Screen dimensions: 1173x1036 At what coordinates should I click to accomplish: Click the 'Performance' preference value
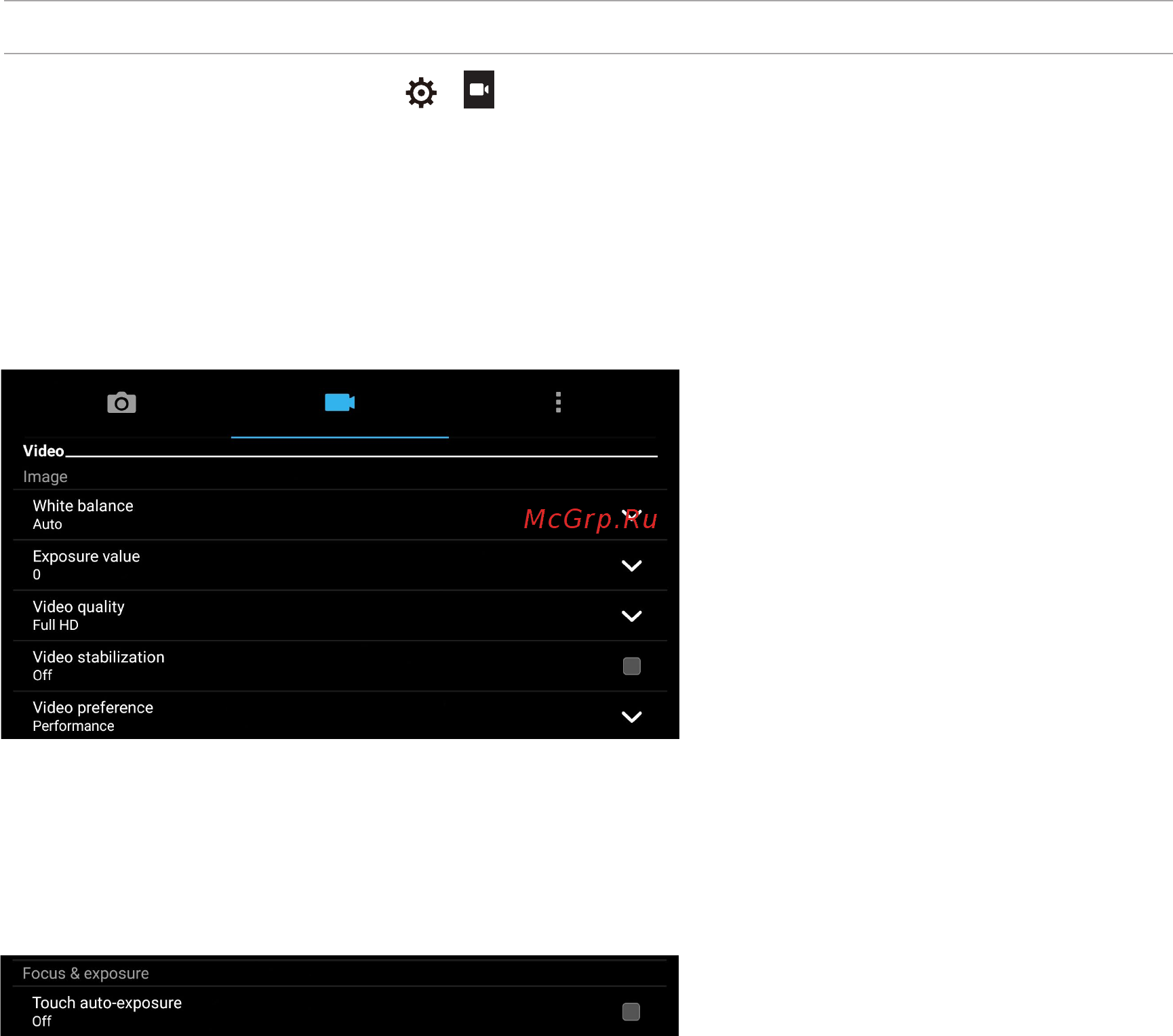73,726
